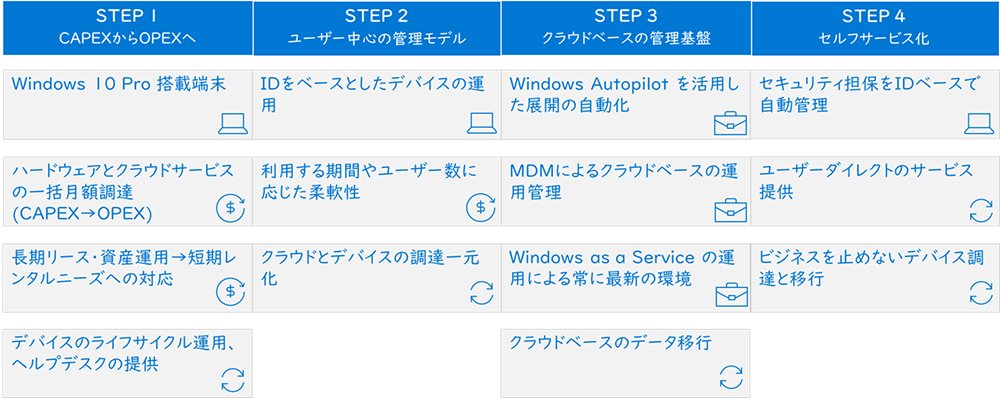Viewport: 1000px width, 398px height.
Task: Select the STEP 1 CAPEXからOPEXへ header
Action: 128,28
